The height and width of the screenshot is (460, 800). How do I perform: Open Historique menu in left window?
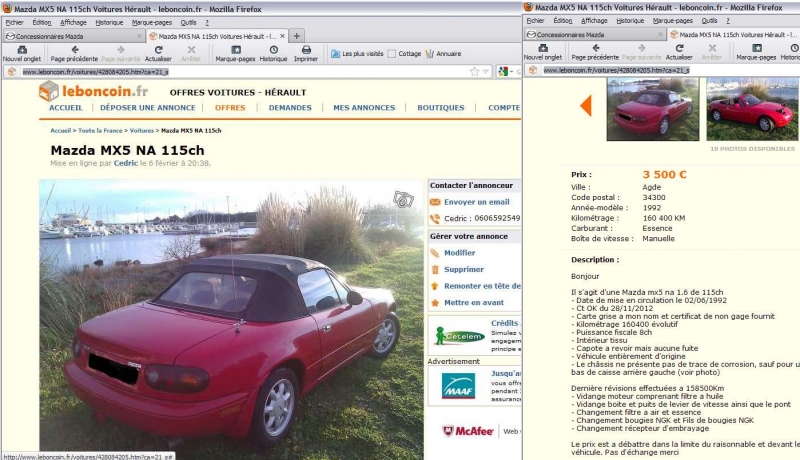109,22
